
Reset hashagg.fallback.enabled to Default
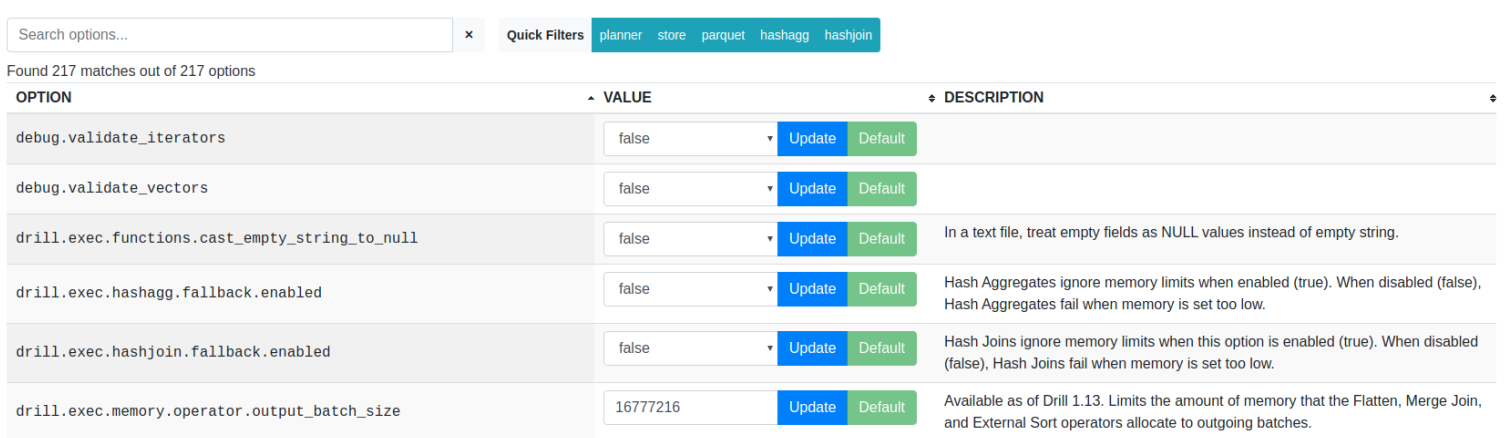882,289
